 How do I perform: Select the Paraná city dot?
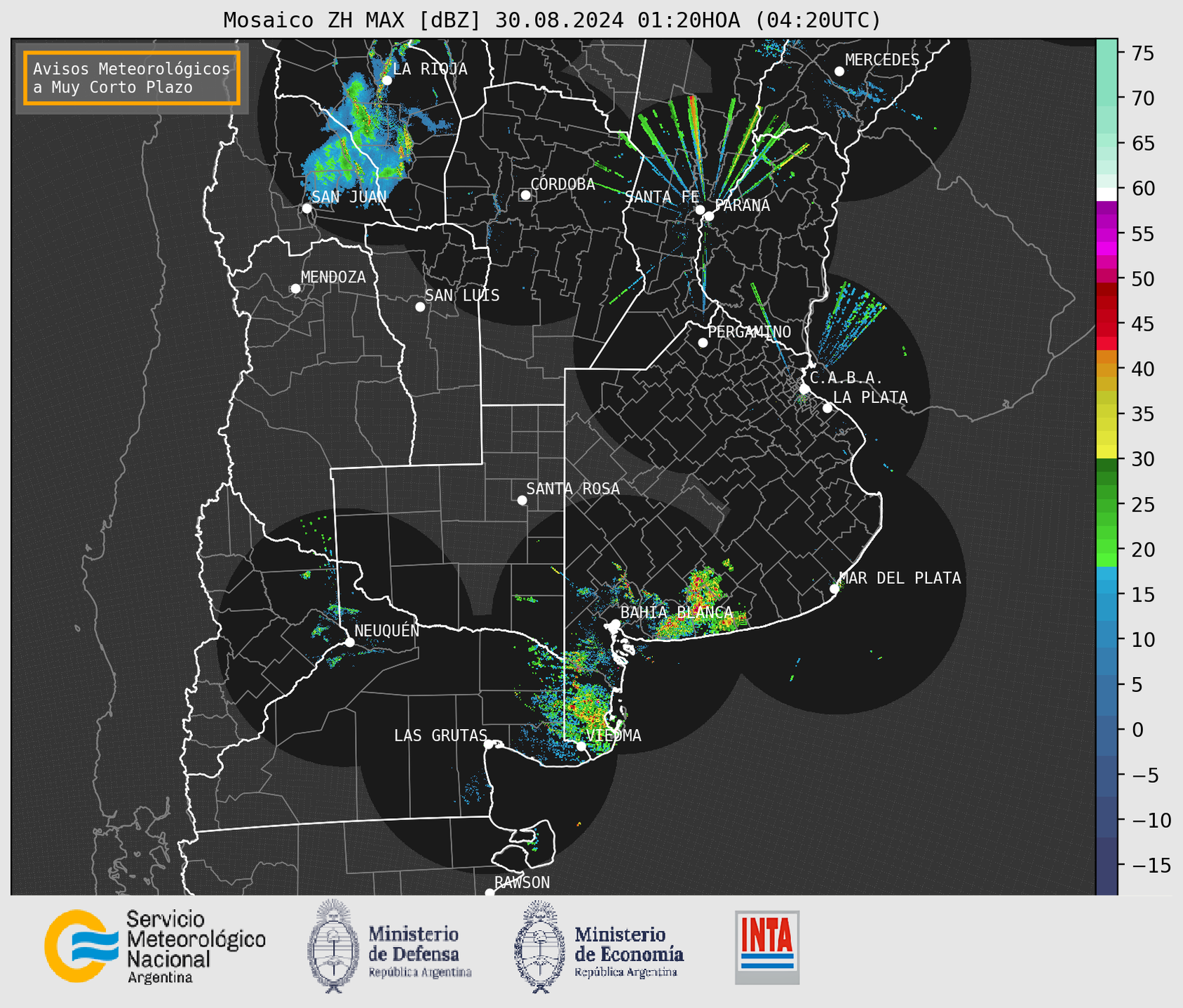click(709, 216)
